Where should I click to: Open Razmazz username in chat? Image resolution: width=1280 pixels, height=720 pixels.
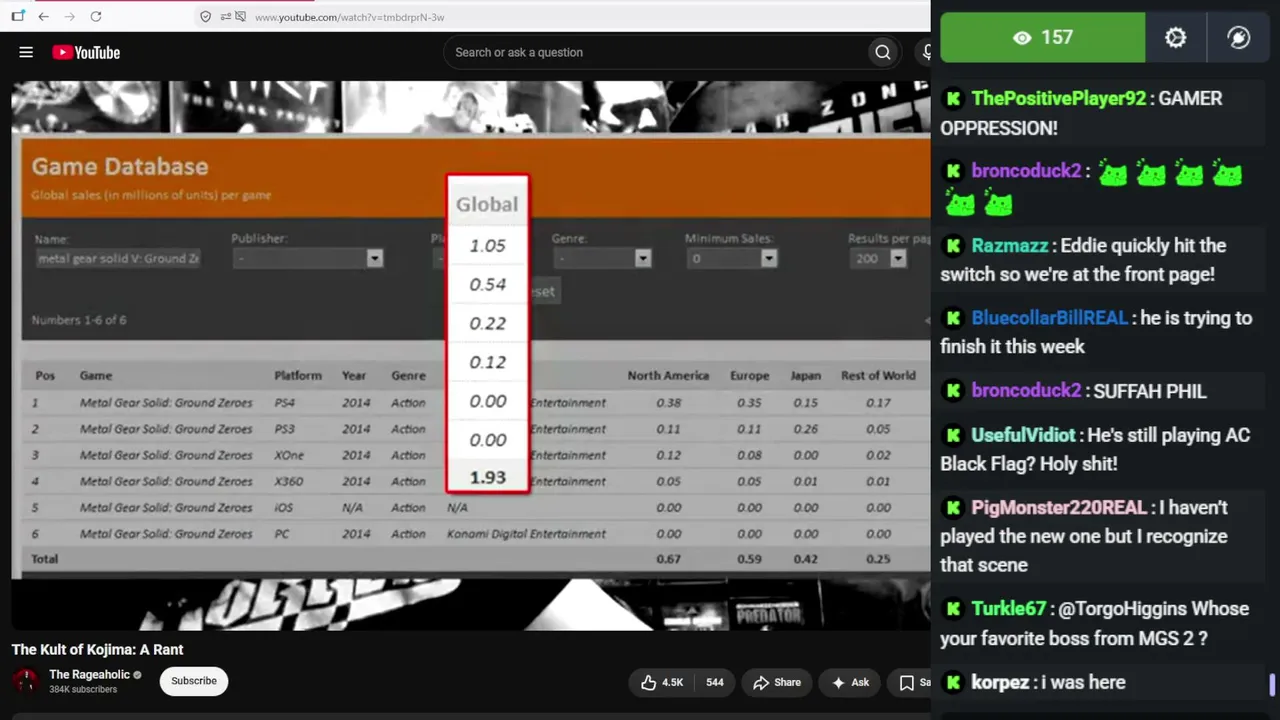click(1010, 245)
